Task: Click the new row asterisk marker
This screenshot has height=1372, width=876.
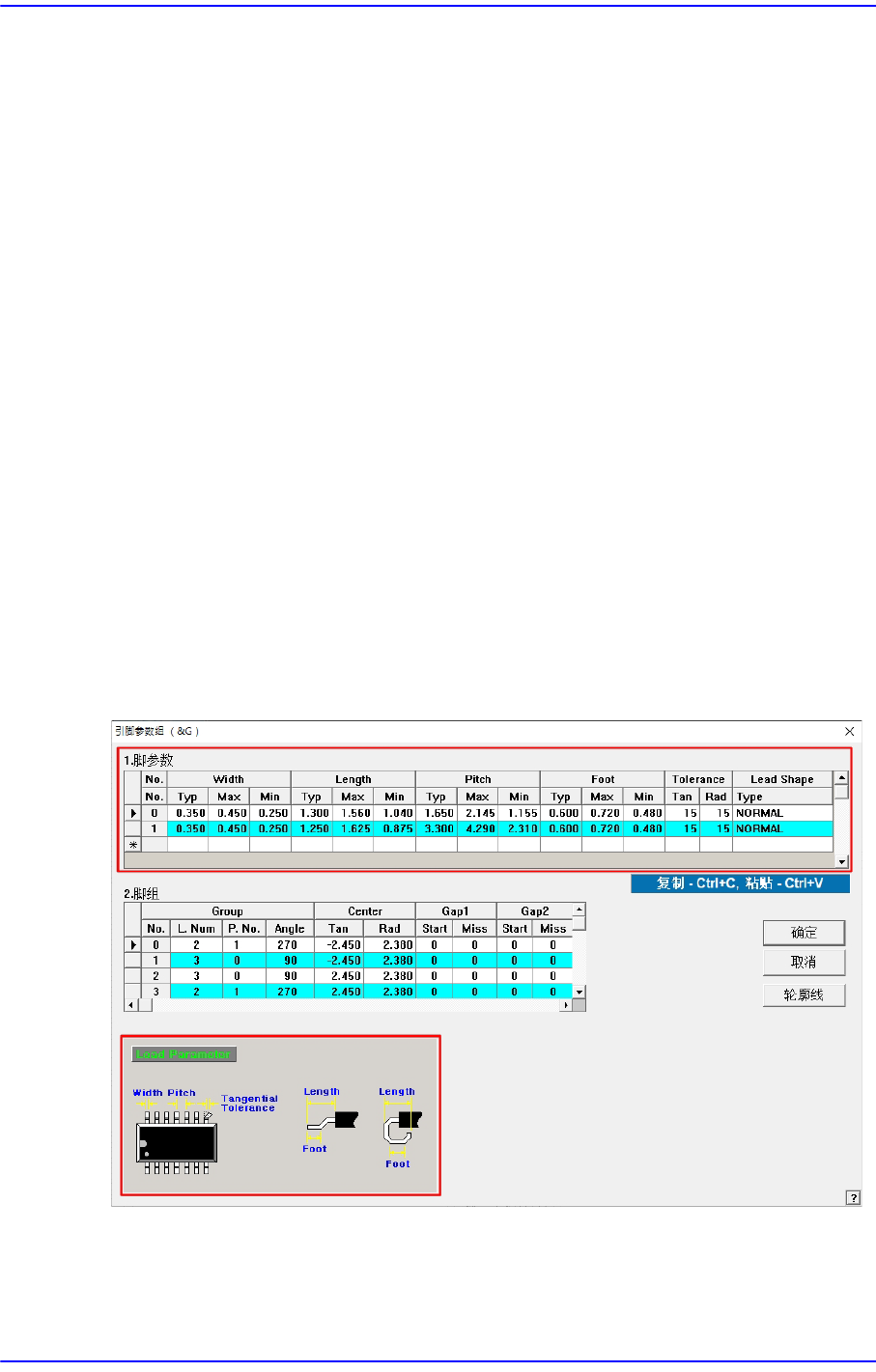Action: [x=133, y=845]
